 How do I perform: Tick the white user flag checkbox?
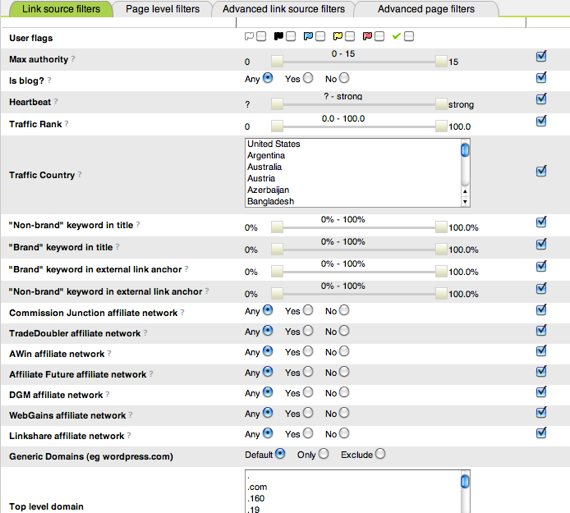coord(261,36)
